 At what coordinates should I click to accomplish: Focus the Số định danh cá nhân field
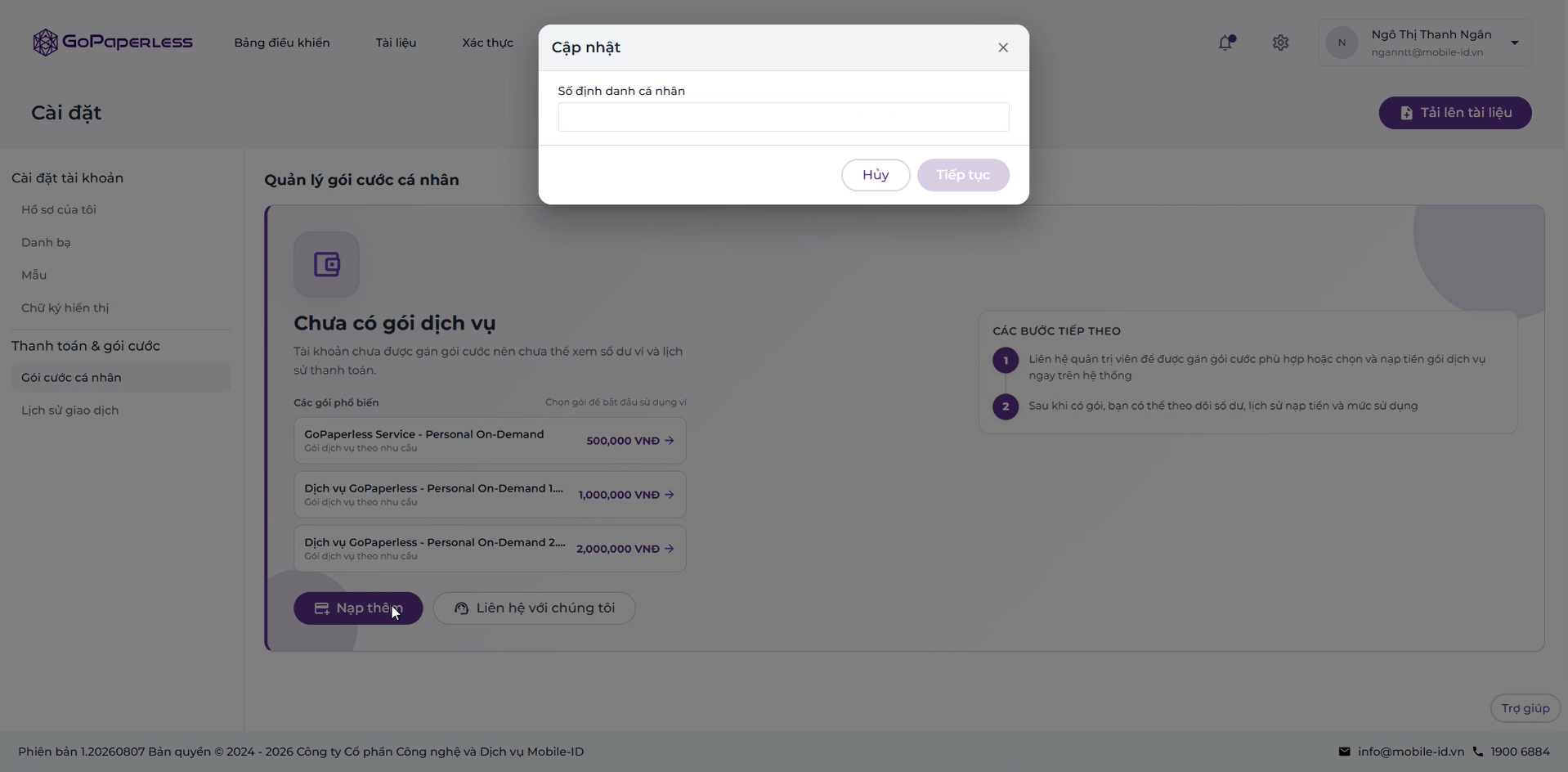783,117
